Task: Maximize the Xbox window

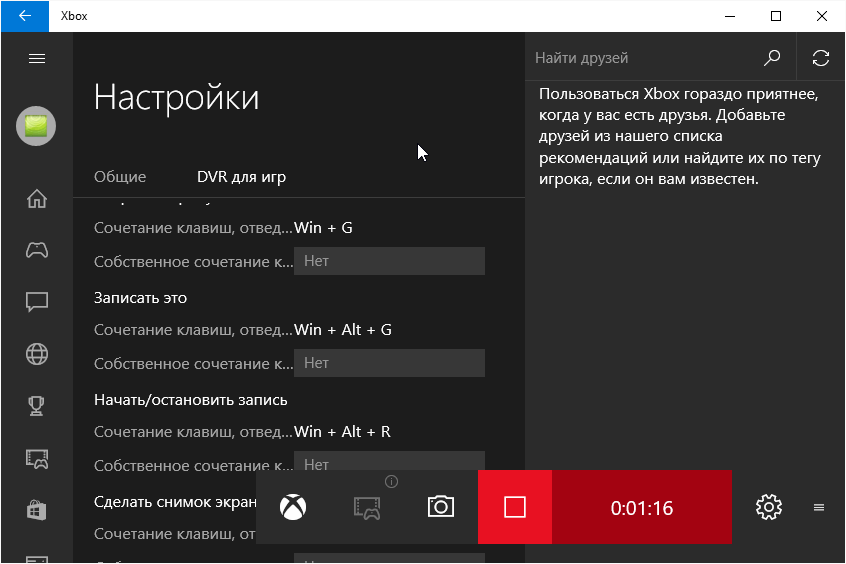Action: click(x=776, y=16)
